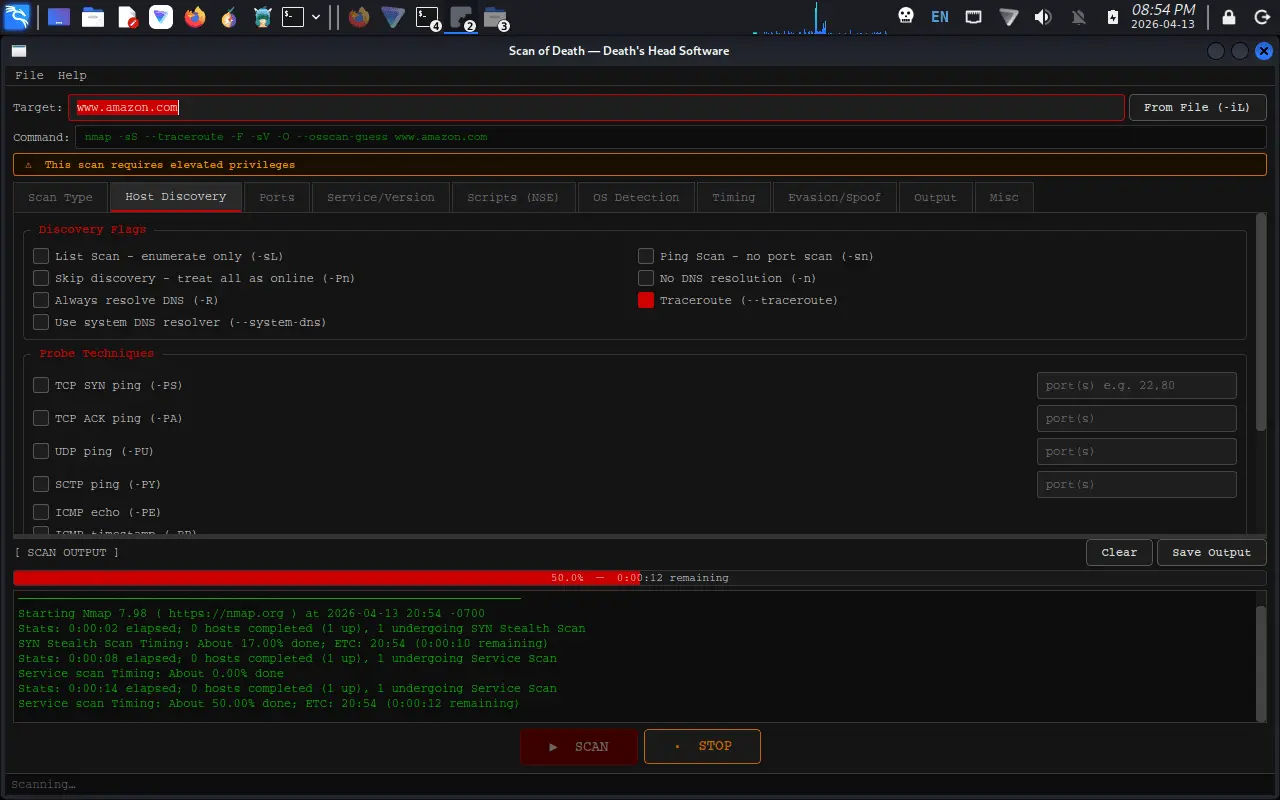
Task: Click the generated nmap Command field
Action: (671, 137)
